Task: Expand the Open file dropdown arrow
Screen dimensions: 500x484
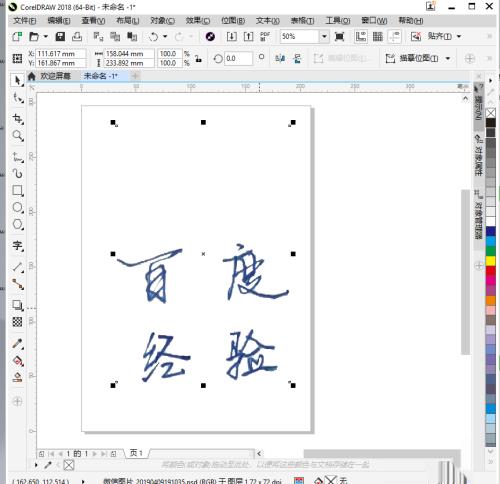Action: tap(46, 36)
